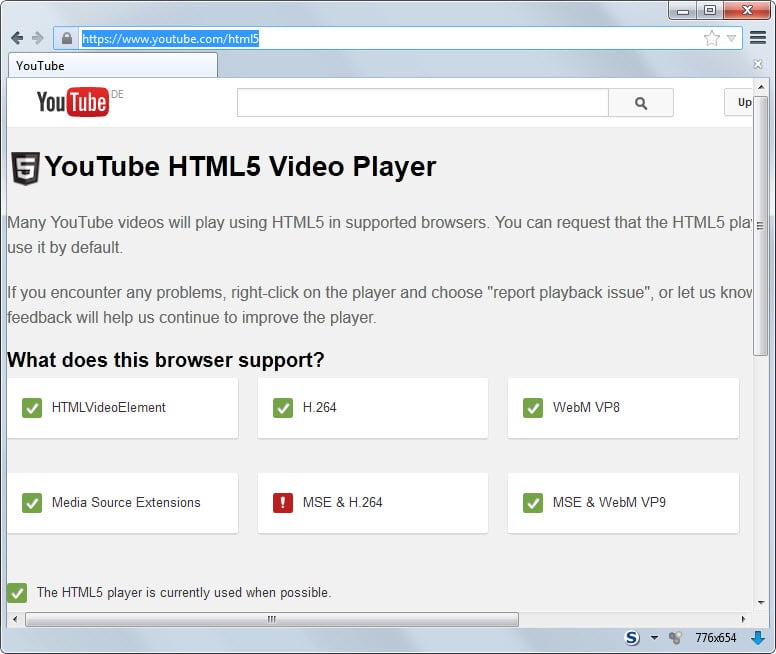Click the horizontal scrollbar left arrow
Viewport: 776px width, 654px height.
[x=15, y=619]
